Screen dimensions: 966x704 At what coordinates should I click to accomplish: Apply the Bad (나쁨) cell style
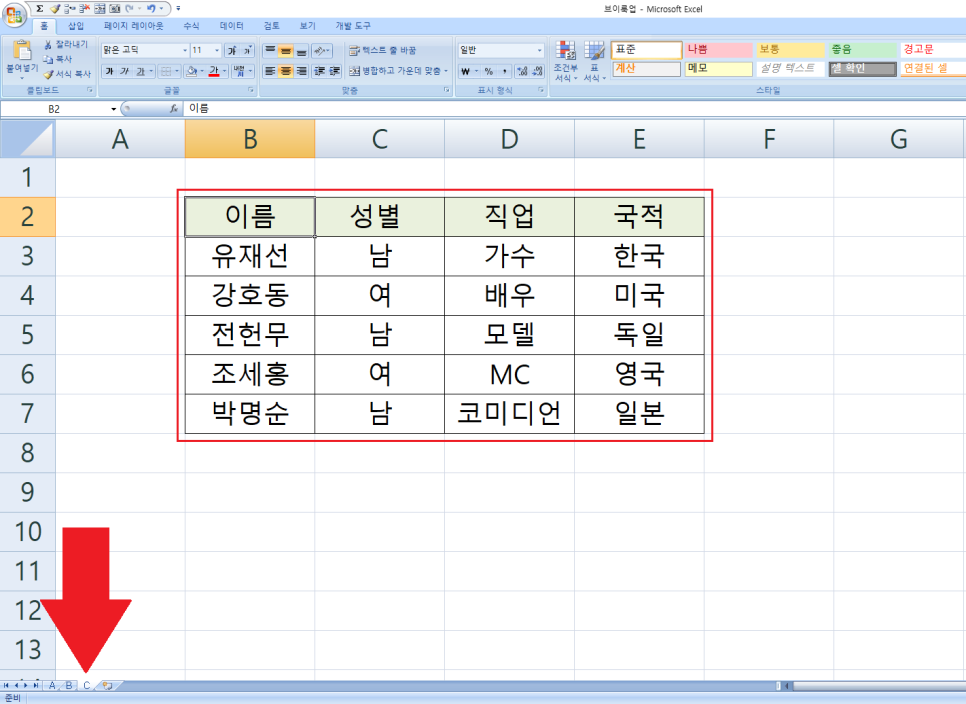(x=718, y=49)
